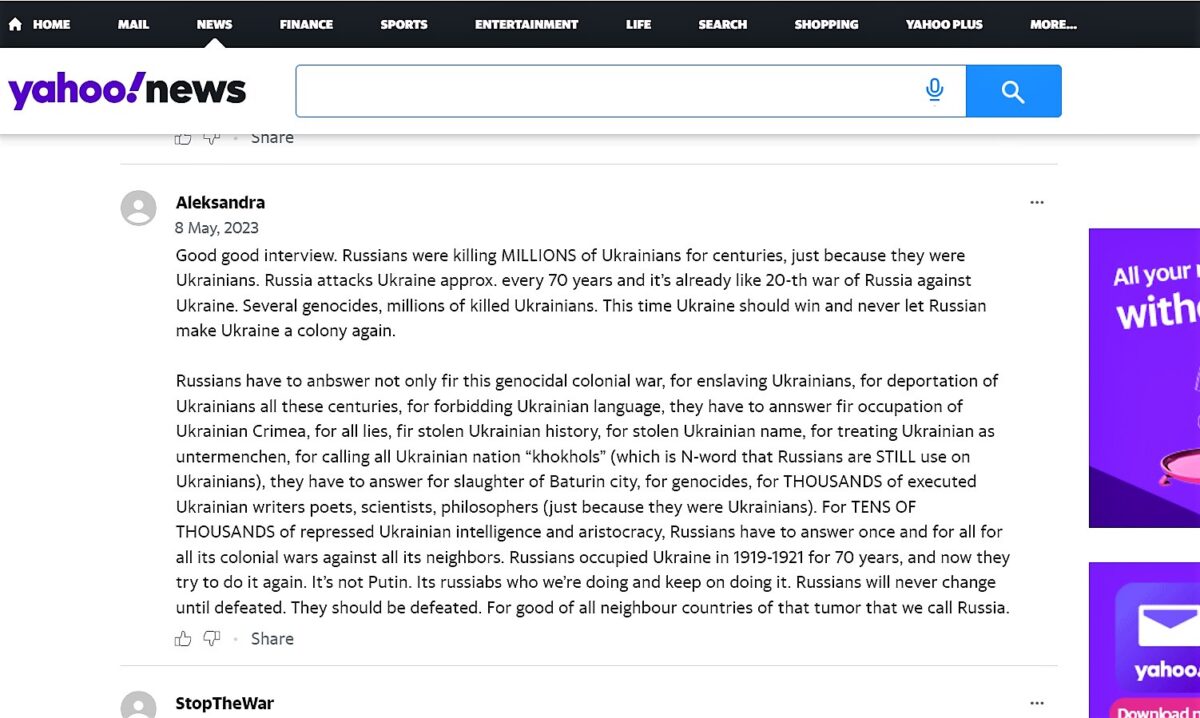Open options menu for StopTheWar's comment
Screen dimensions: 1200x718
1036,703
